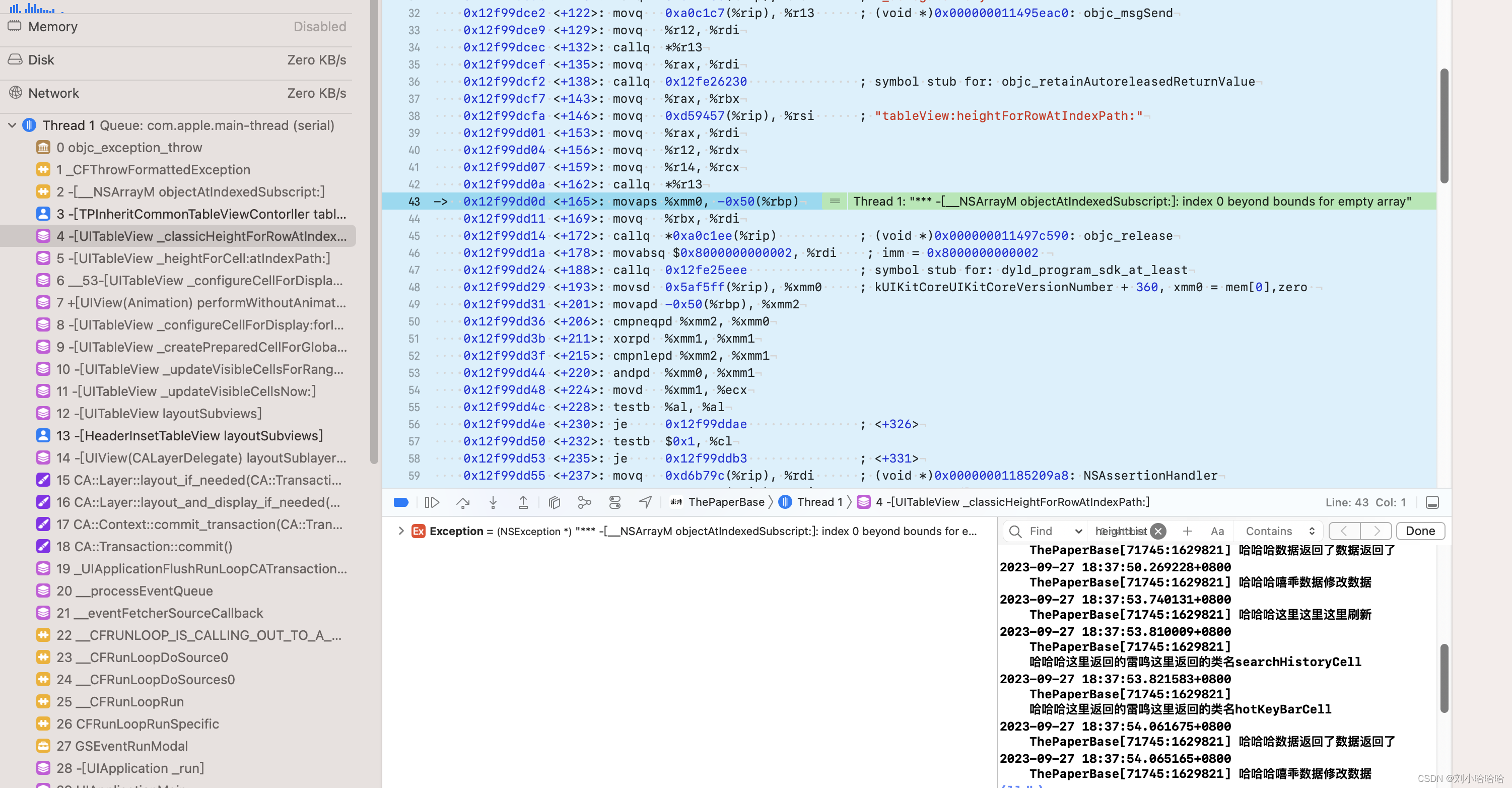
Task: Expand the Exception variable row
Action: click(401, 531)
